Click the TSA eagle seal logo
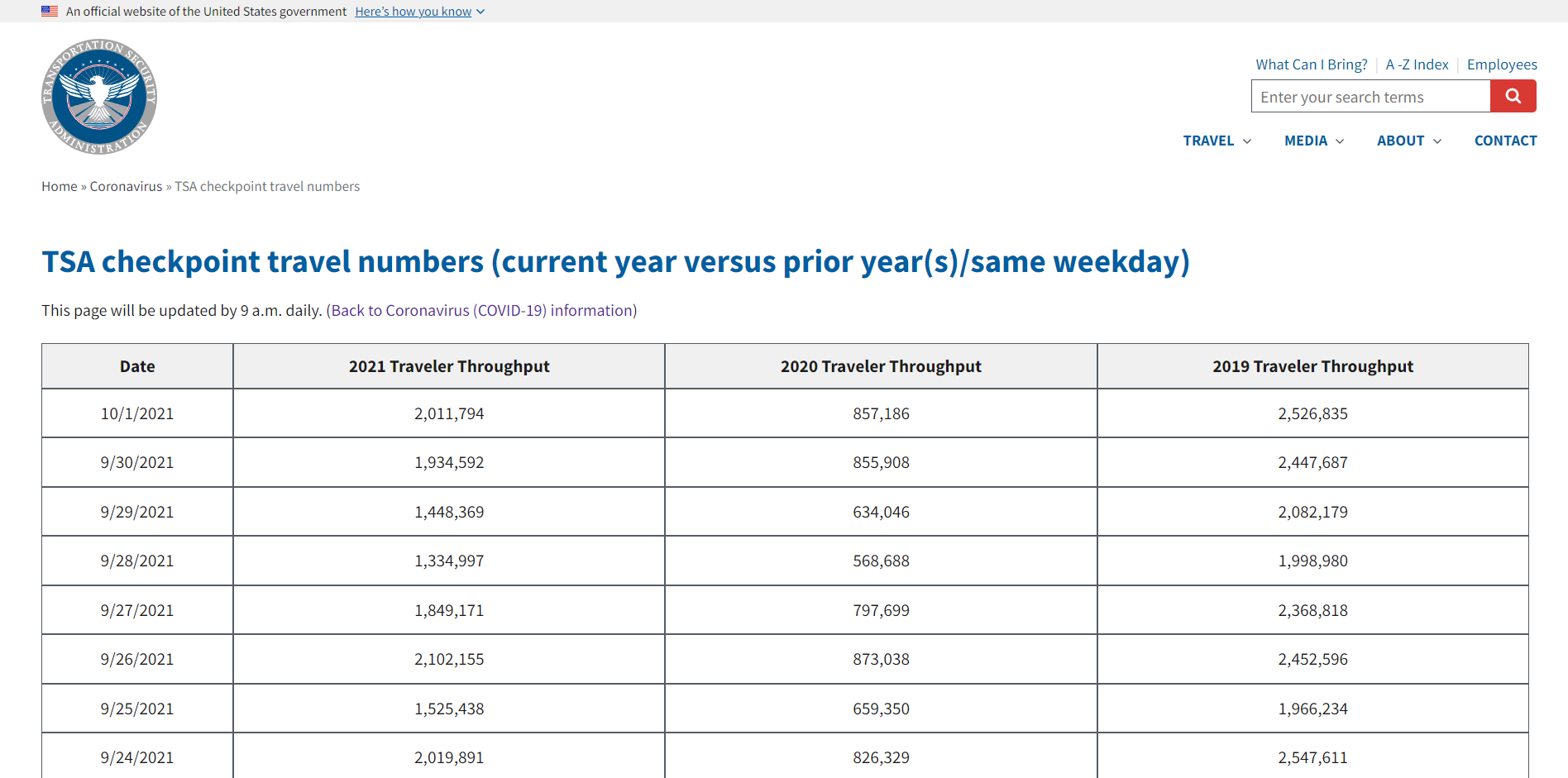Viewport: 1568px width, 778px height. click(x=99, y=97)
